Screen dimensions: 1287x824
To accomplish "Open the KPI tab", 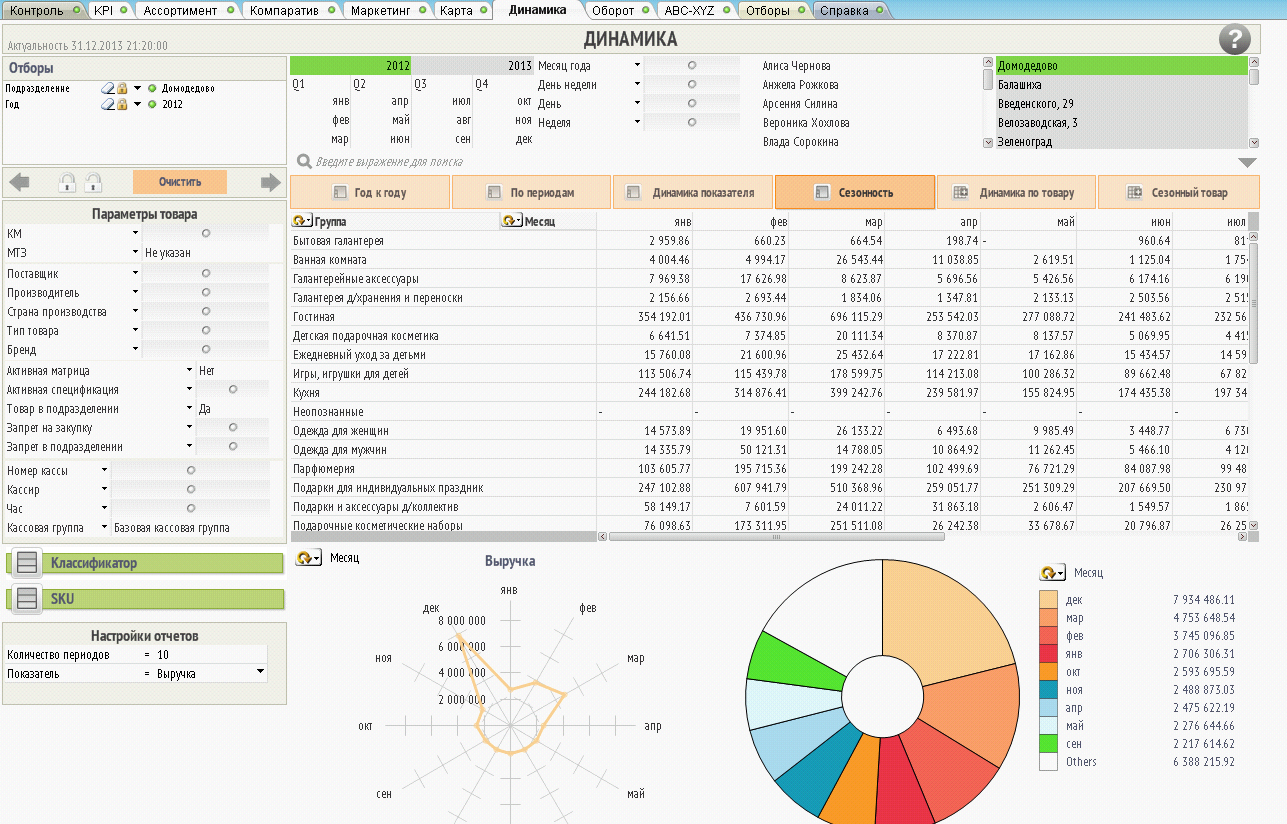I will 109,10.
